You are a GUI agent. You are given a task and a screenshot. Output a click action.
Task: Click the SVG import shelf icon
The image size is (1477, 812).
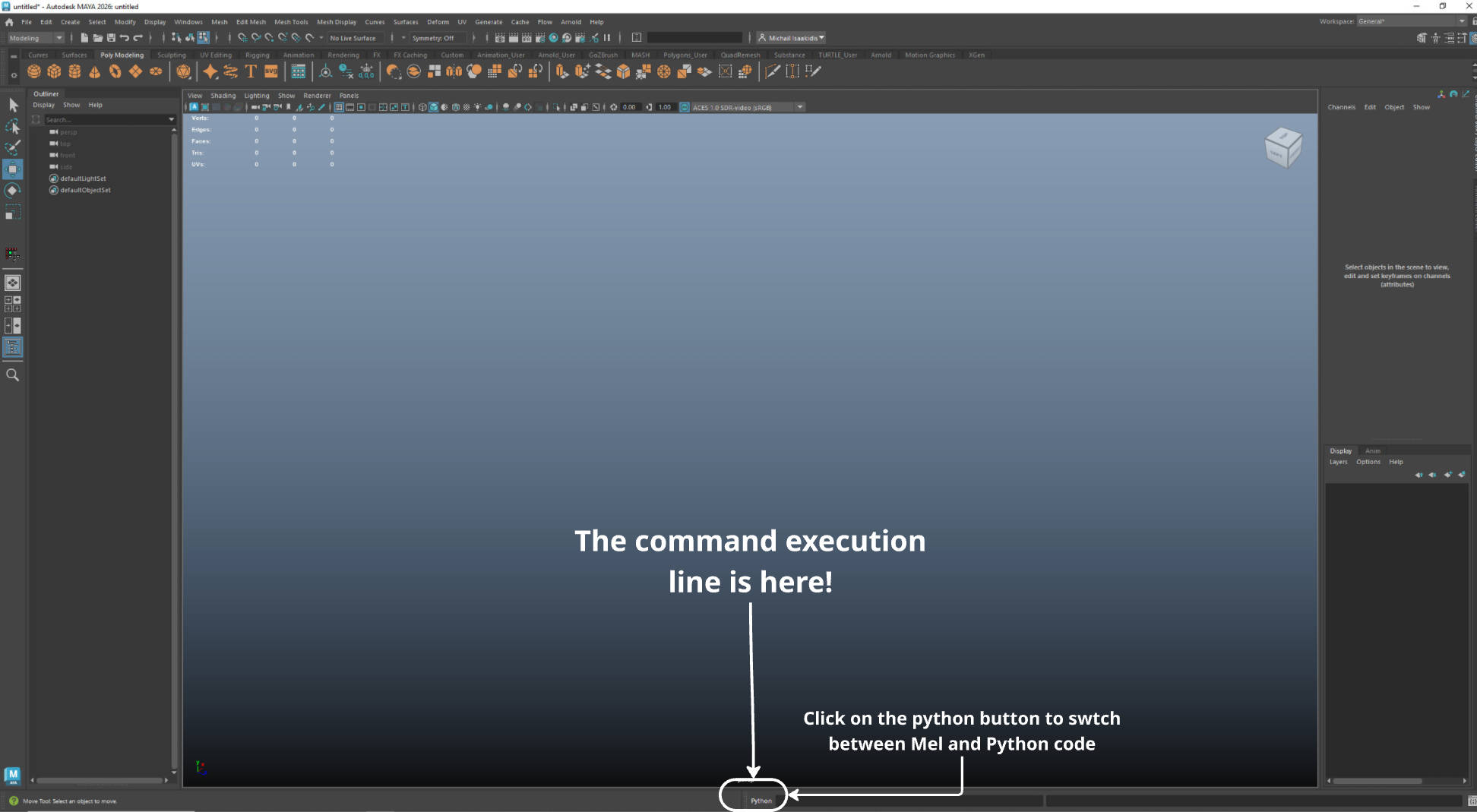click(x=271, y=71)
